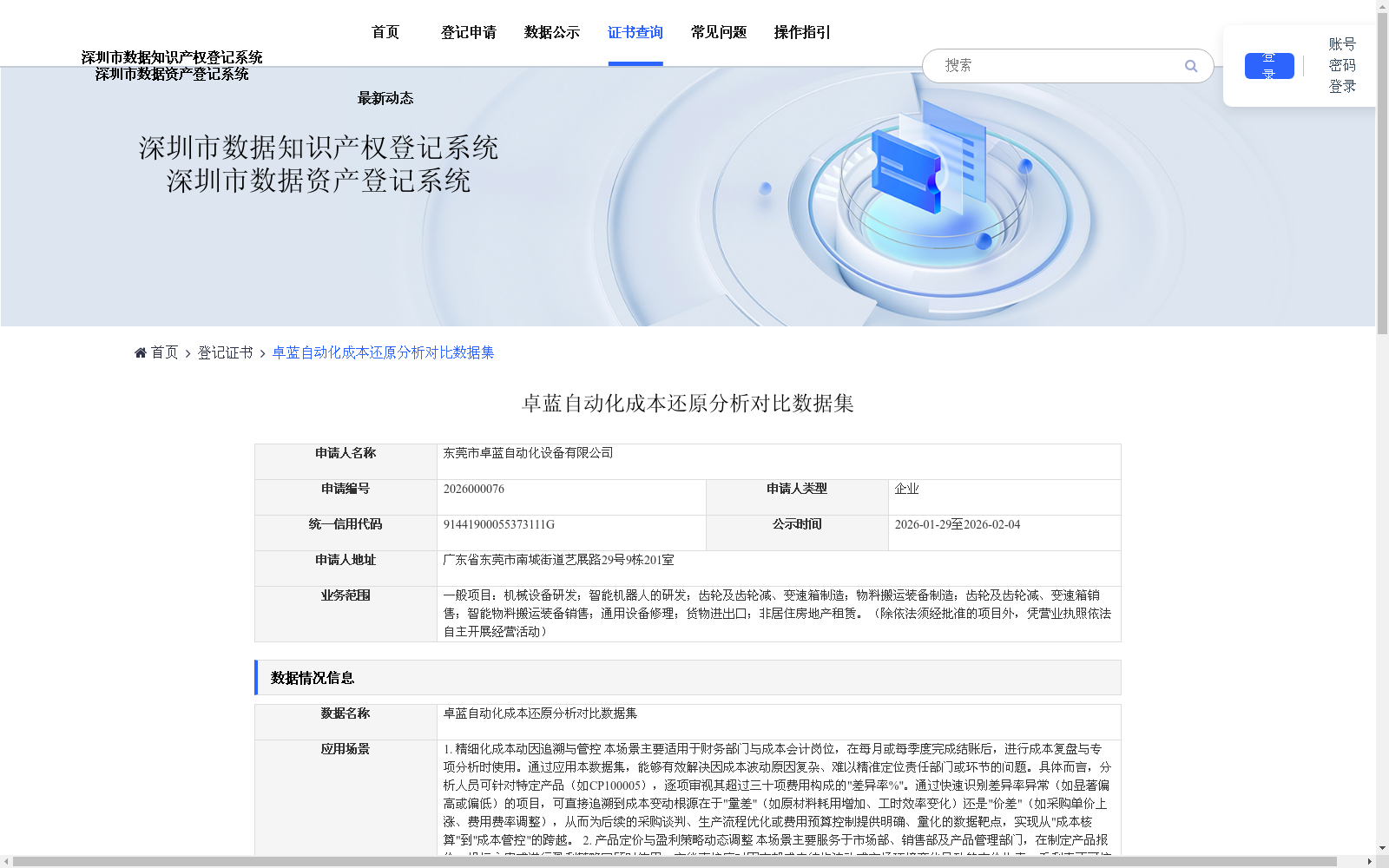Click the 数据情况信息 section header
The height and width of the screenshot is (868, 1389).
(x=688, y=678)
